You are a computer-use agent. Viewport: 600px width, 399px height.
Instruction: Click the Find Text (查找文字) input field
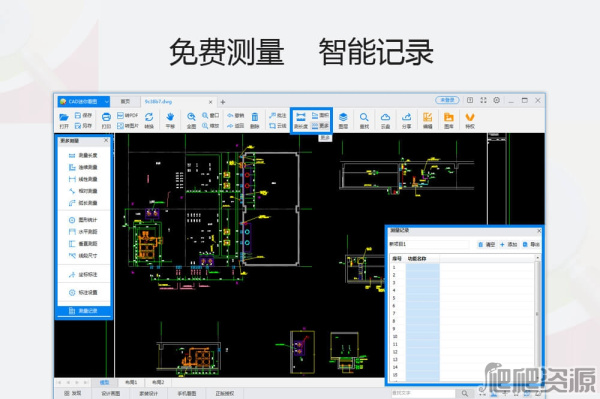pyautogui.click(x=423, y=393)
